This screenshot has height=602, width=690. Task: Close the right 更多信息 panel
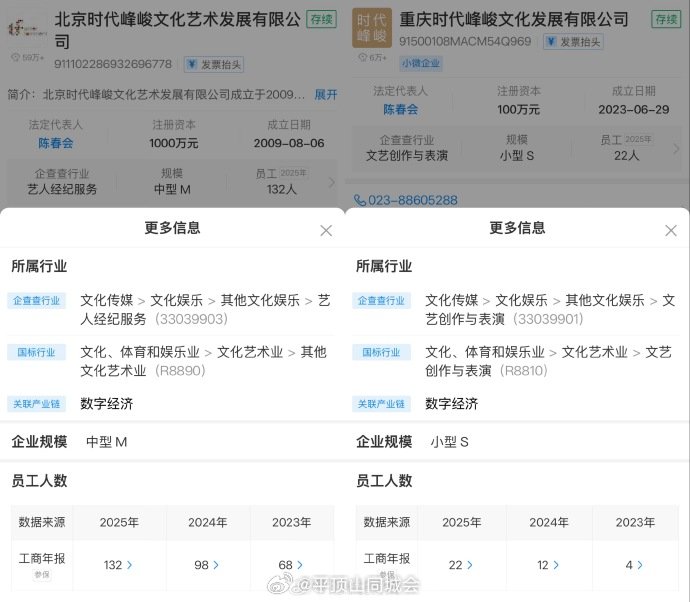(x=671, y=231)
